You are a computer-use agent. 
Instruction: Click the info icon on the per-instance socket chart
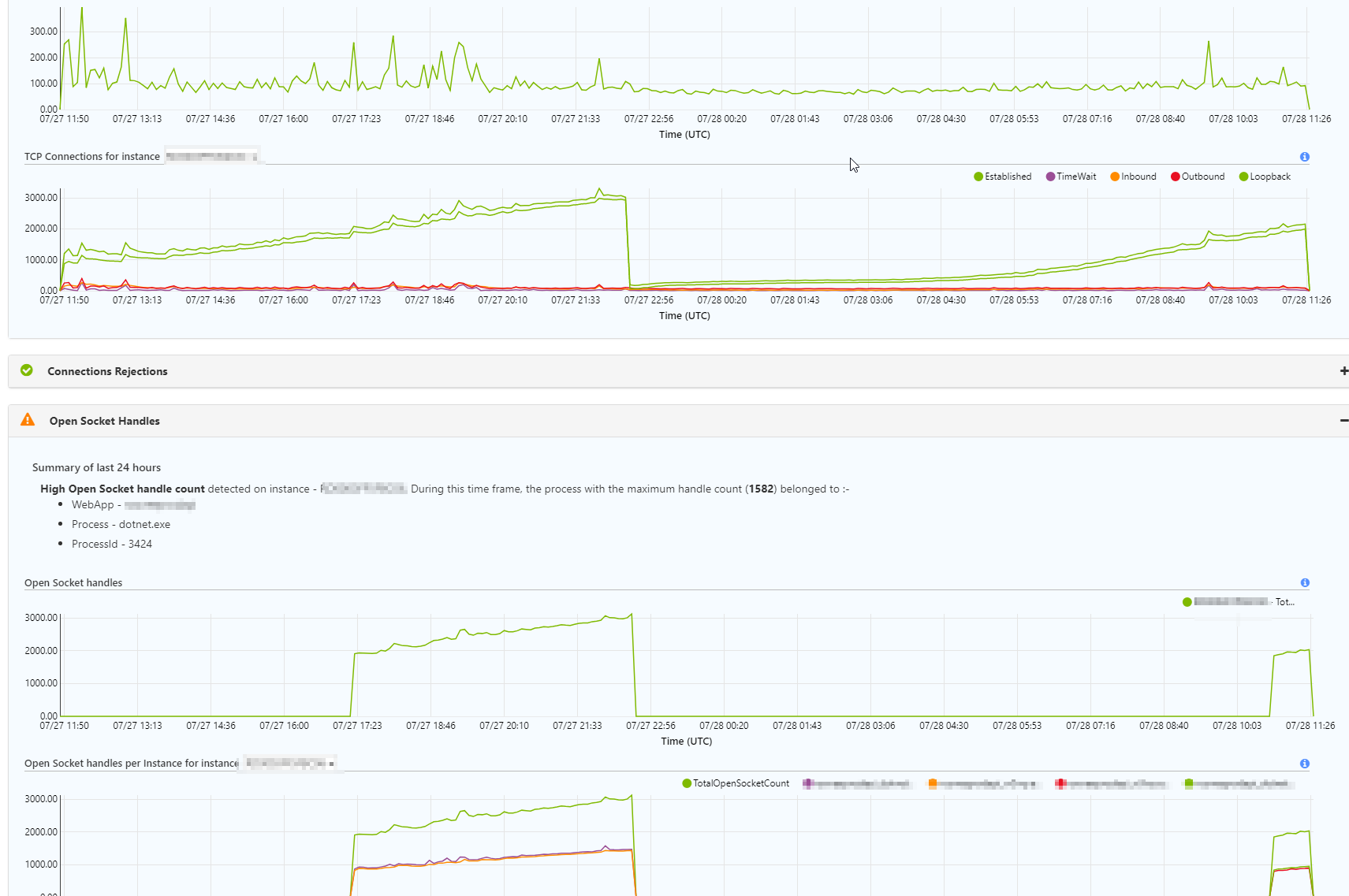pos(1305,763)
